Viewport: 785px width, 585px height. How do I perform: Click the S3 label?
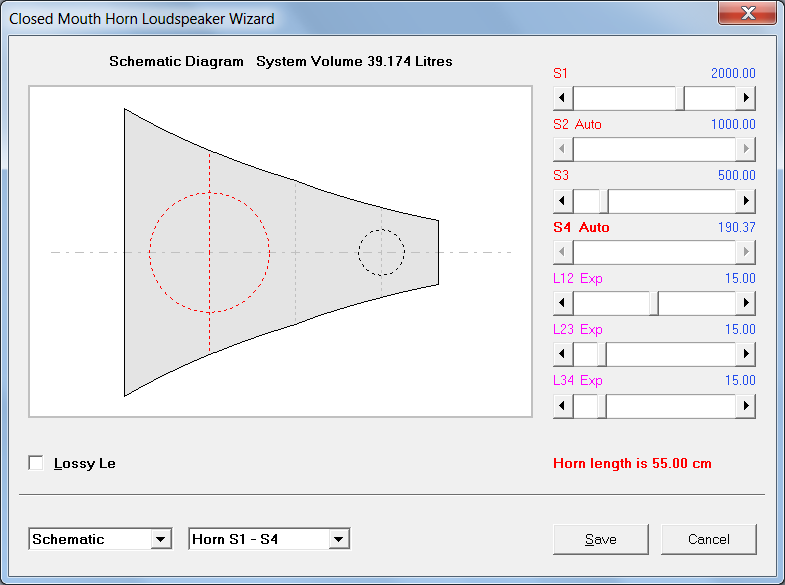point(561,176)
